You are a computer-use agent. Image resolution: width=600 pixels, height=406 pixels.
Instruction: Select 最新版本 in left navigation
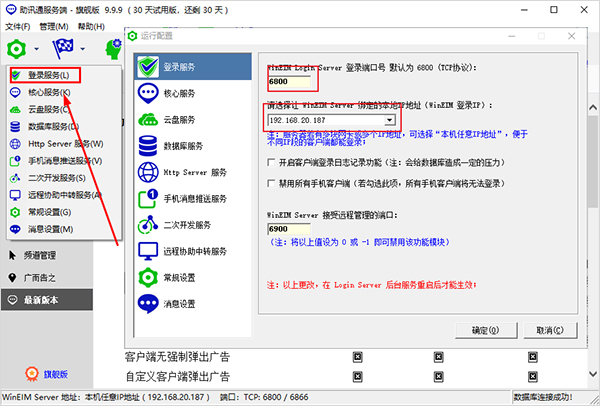[47, 300]
